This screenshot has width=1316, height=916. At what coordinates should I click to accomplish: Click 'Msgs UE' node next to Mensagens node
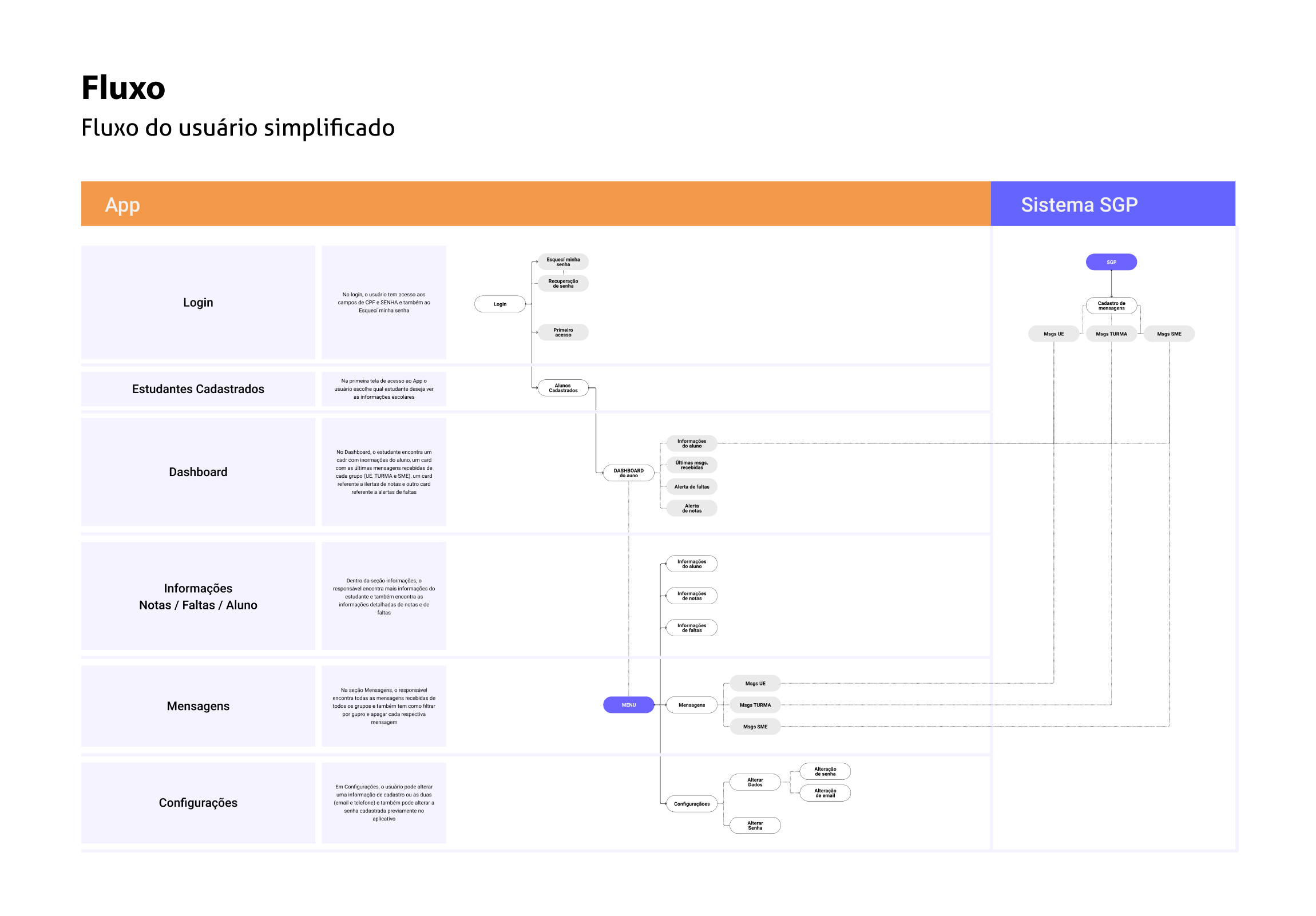755,683
